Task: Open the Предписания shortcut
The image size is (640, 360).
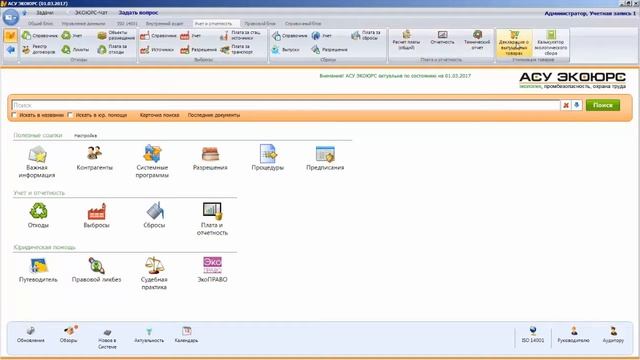Action: 325,158
